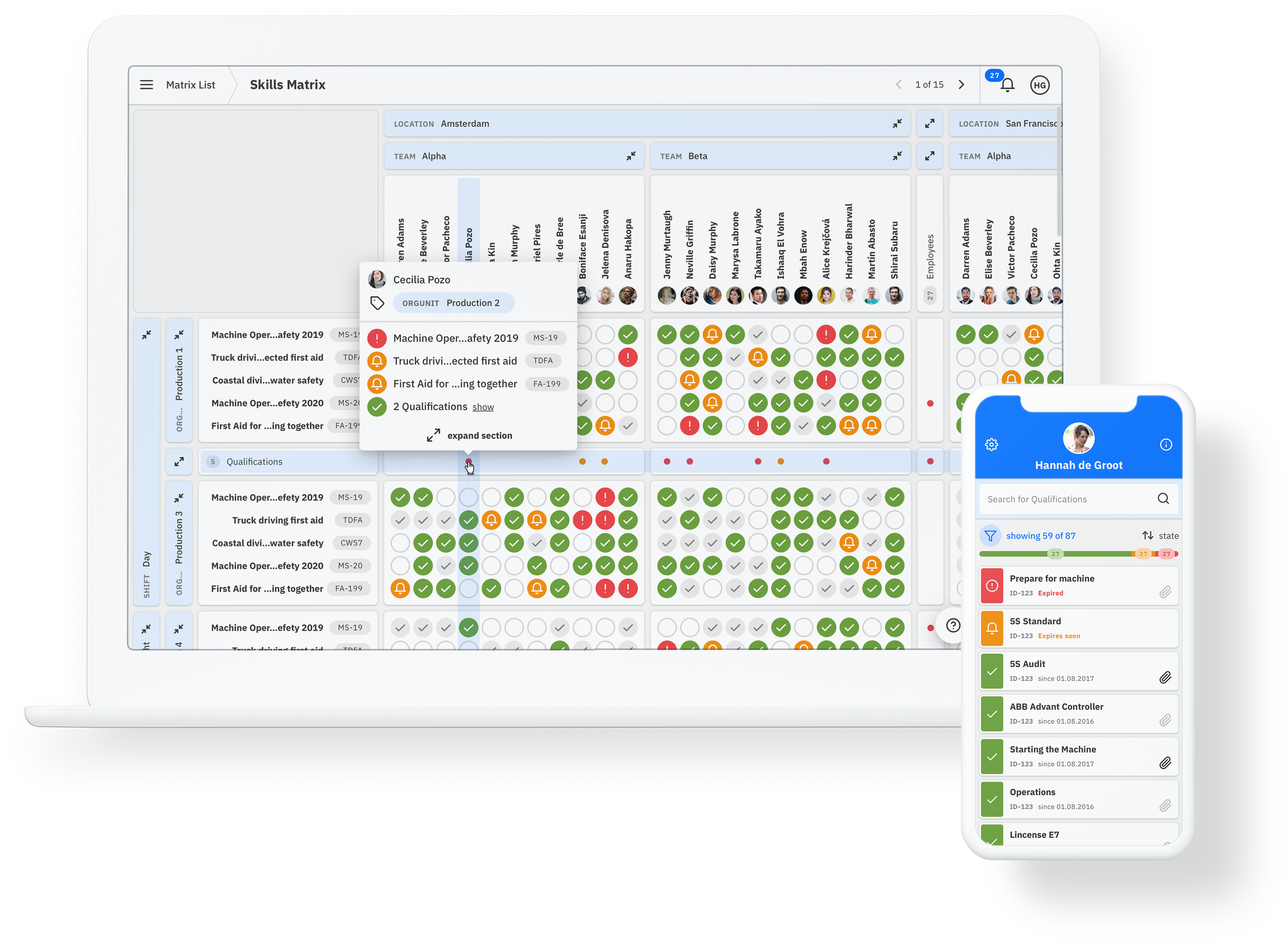Viewport: 1288px width, 943px height.
Task: Click green segment of phone status bar
Action: [x=1055, y=554]
